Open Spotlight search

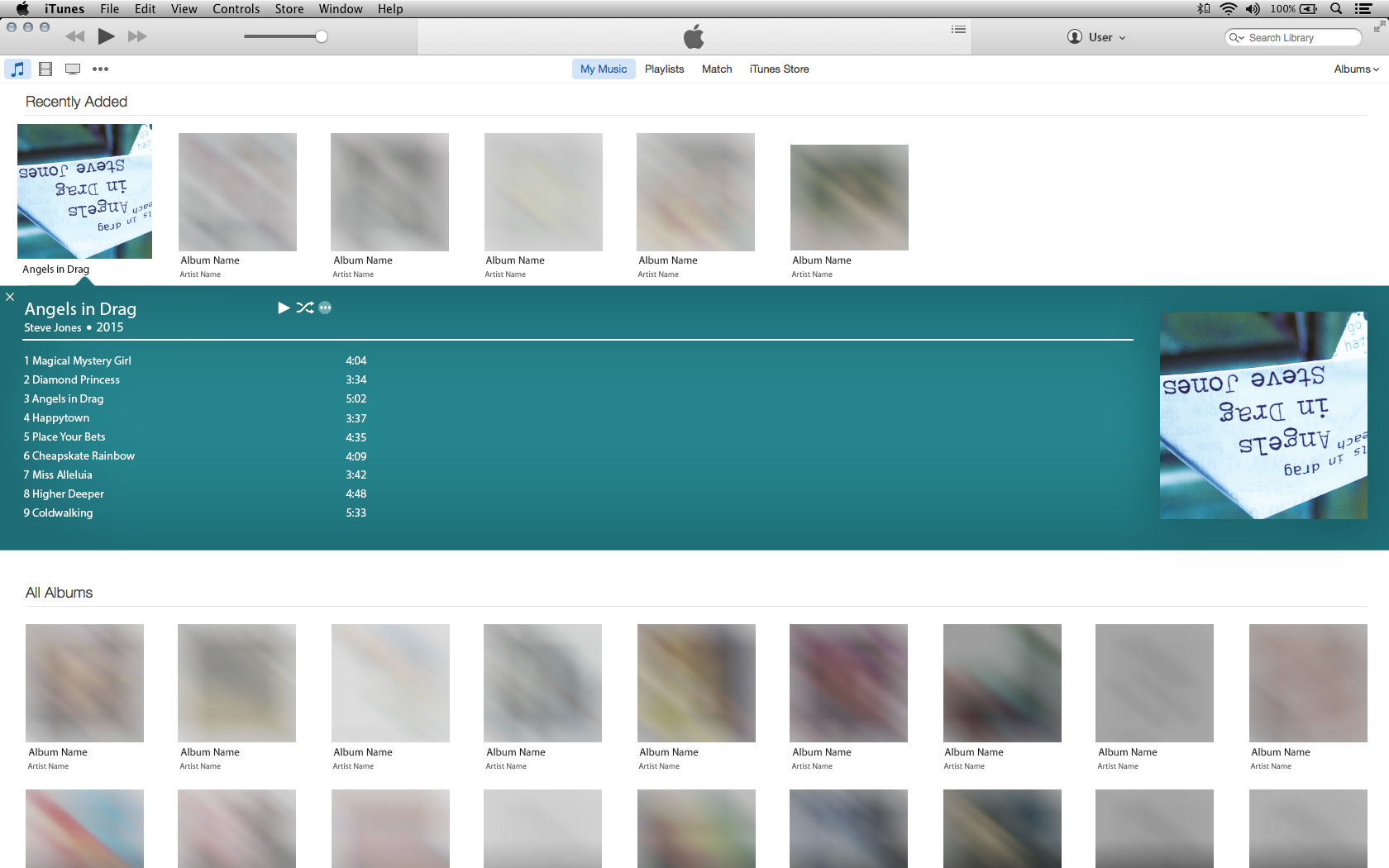point(1336,9)
